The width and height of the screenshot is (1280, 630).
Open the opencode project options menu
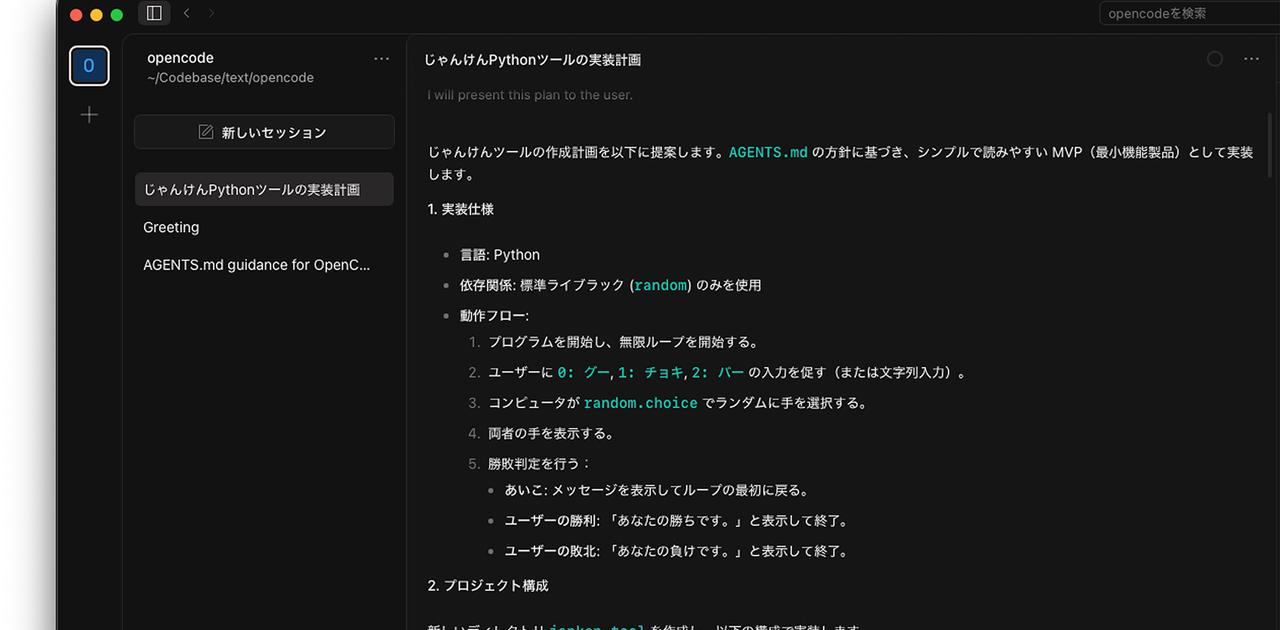point(381,59)
